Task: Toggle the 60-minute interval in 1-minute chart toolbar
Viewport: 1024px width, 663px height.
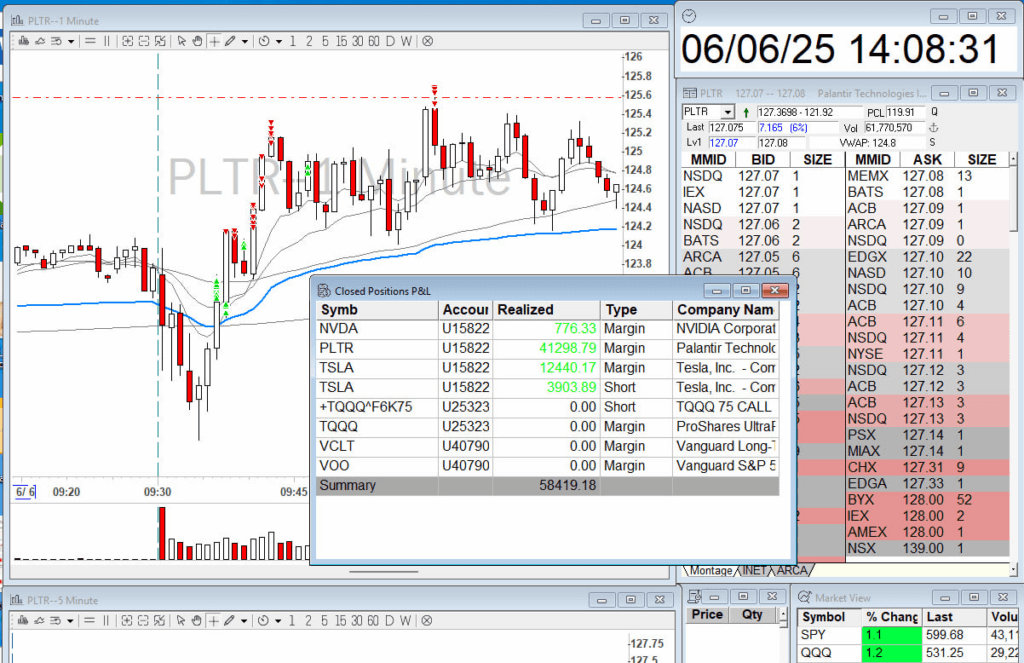Action: pyautogui.click(x=374, y=41)
